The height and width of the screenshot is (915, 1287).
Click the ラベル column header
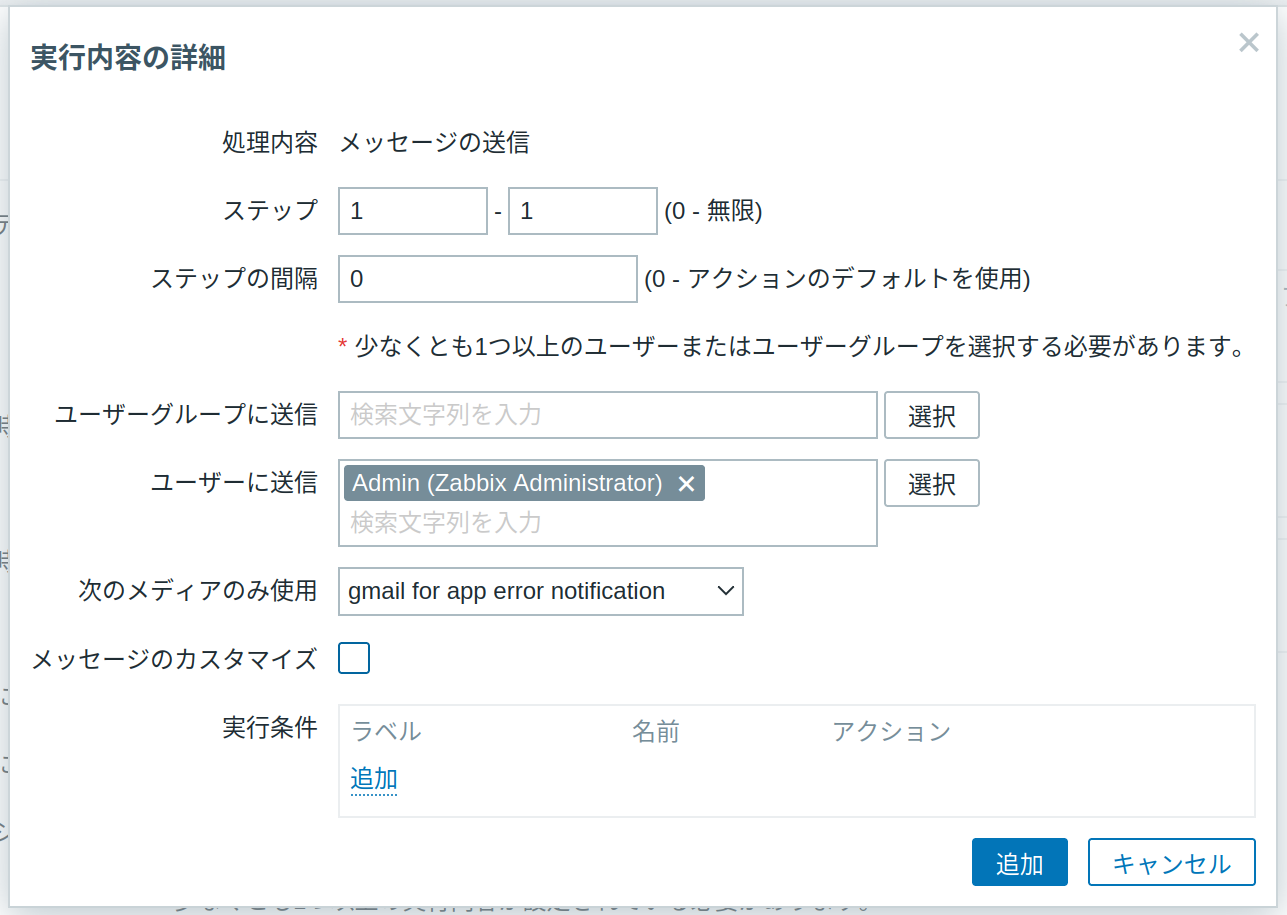click(386, 732)
